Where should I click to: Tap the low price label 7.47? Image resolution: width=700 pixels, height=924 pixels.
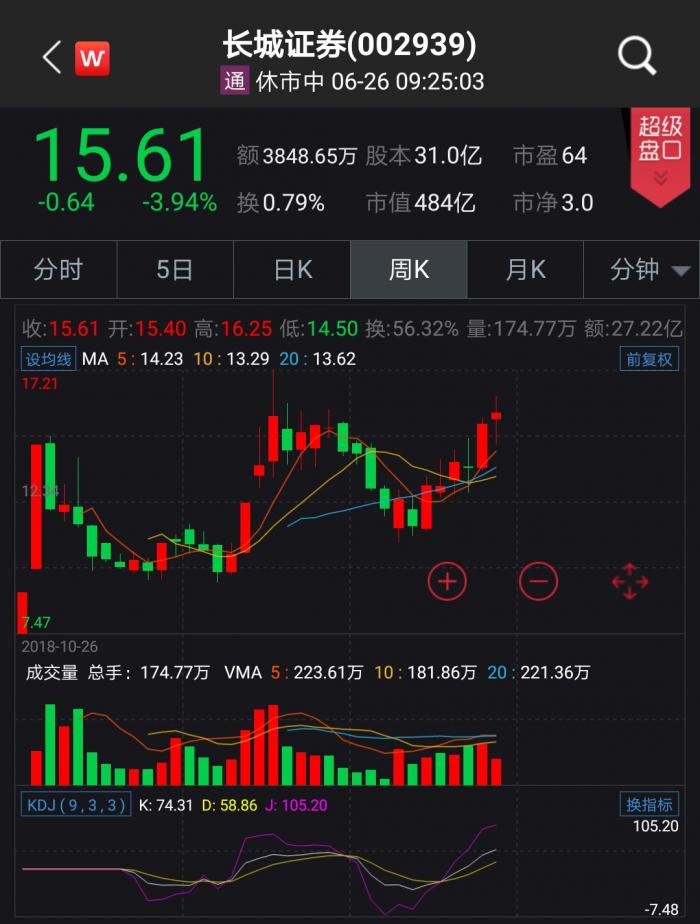click(36, 622)
